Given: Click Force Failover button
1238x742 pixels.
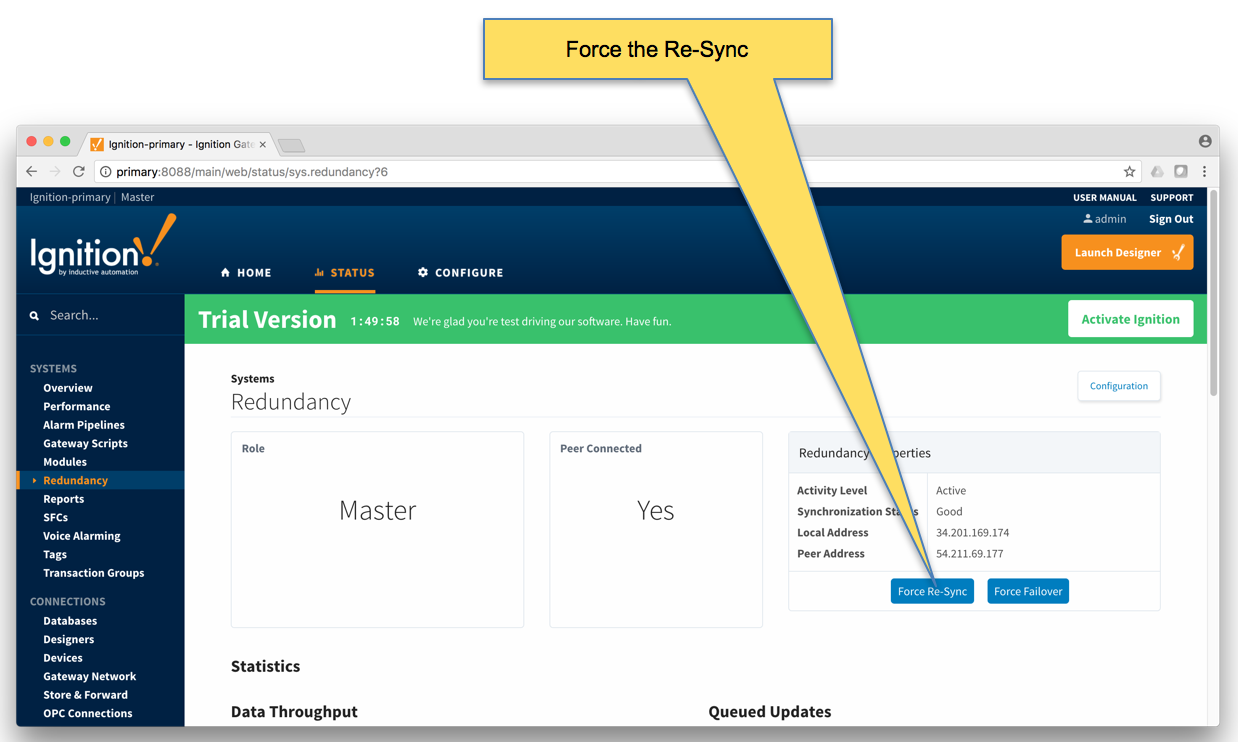Looking at the screenshot, I should (x=1028, y=591).
